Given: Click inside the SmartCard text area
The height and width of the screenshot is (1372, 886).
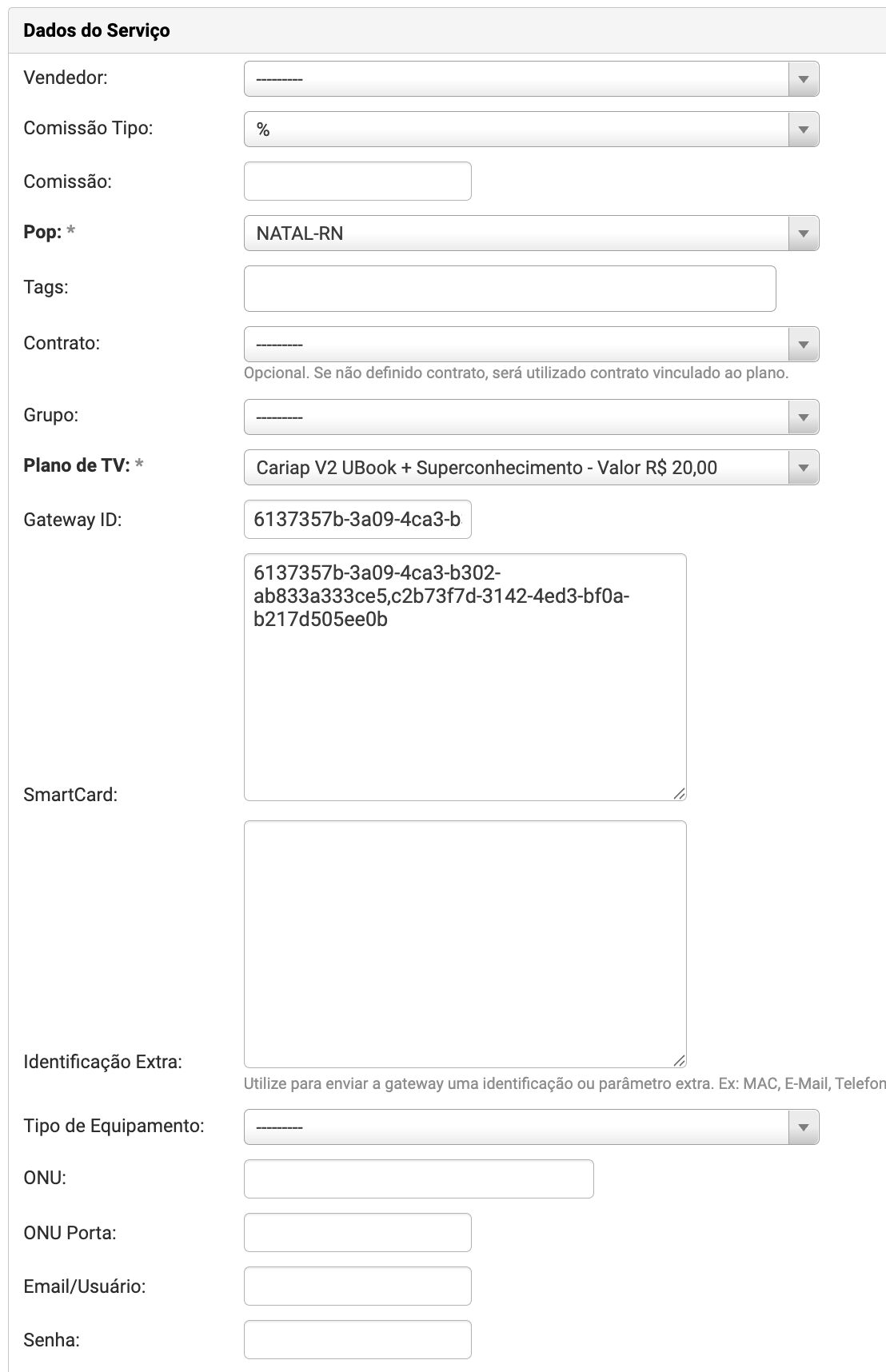Looking at the screenshot, I should click(x=465, y=677).
